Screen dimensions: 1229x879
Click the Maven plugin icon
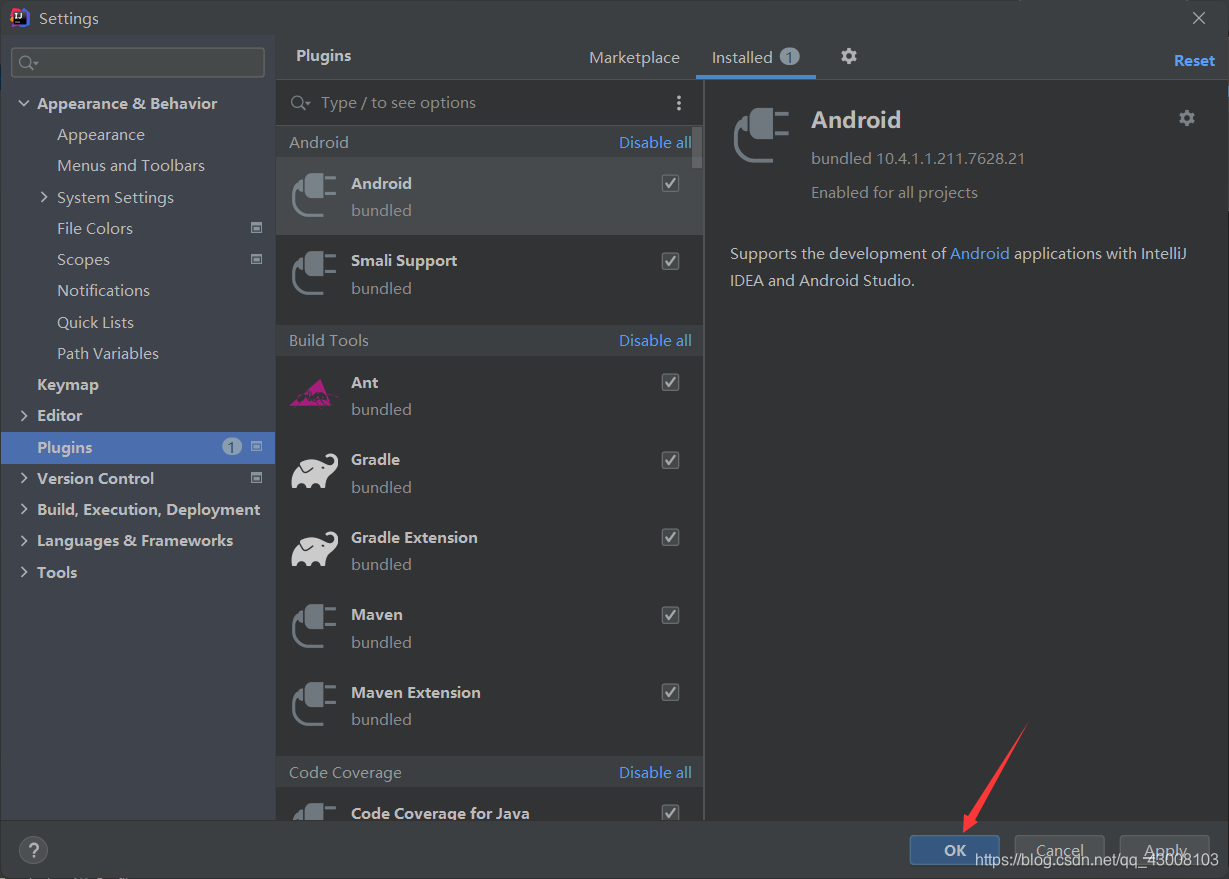pyautogui.click(x=314, y=627)
